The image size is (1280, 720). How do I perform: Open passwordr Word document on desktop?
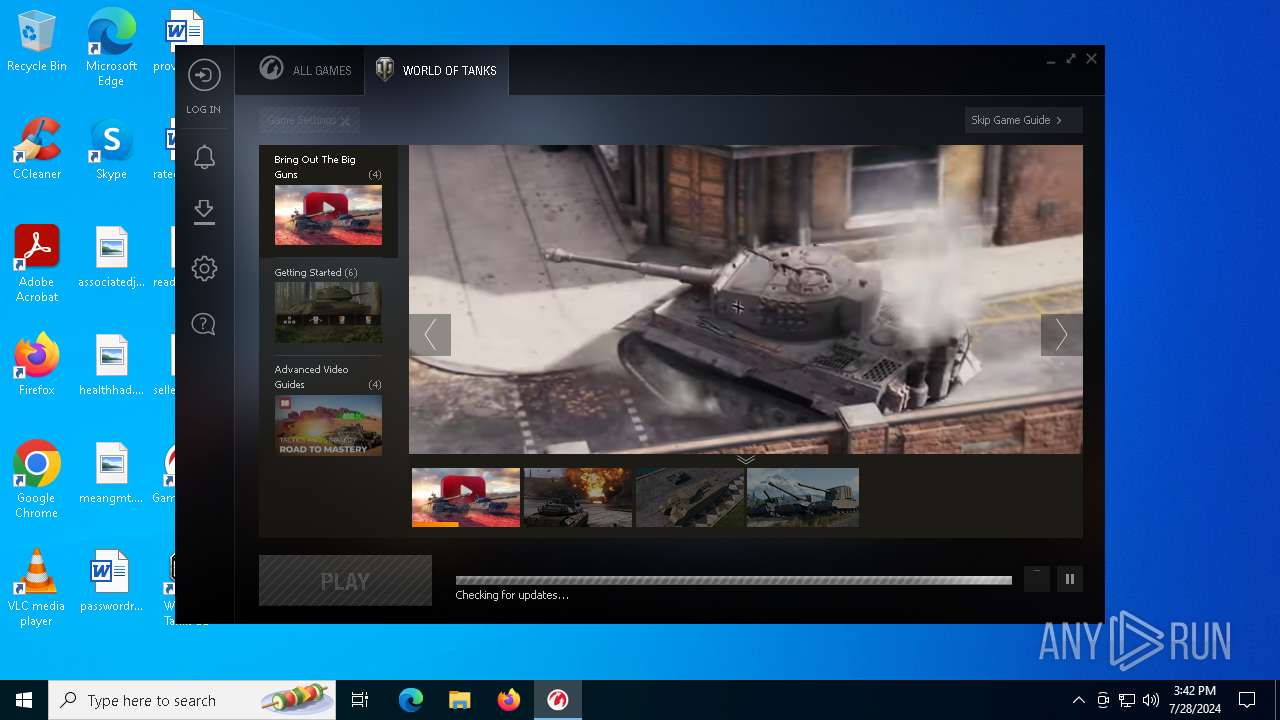pos(111,581)
